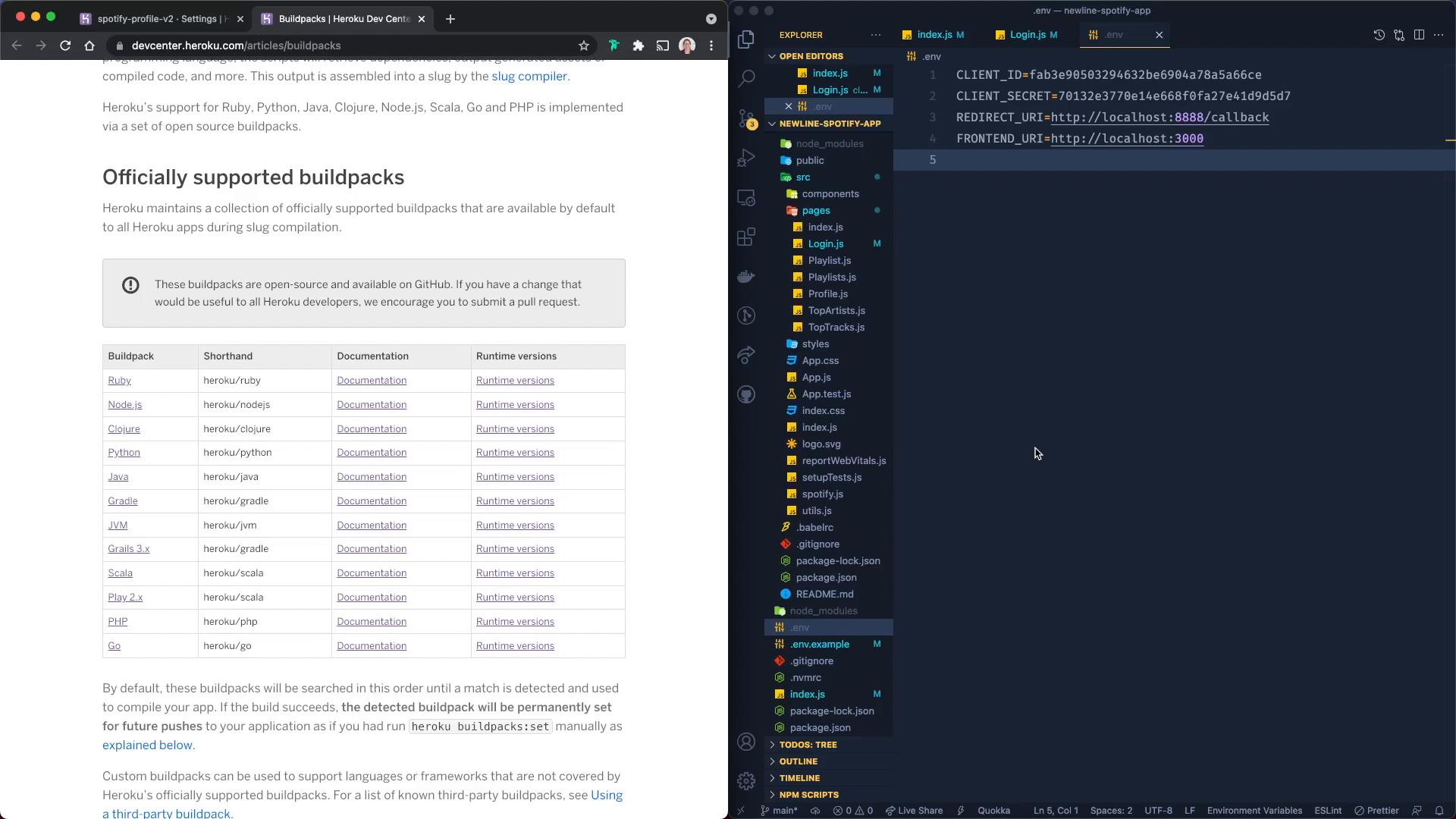
Task: Click Prettier in VS Code status bar
Action: [1376, 811]
